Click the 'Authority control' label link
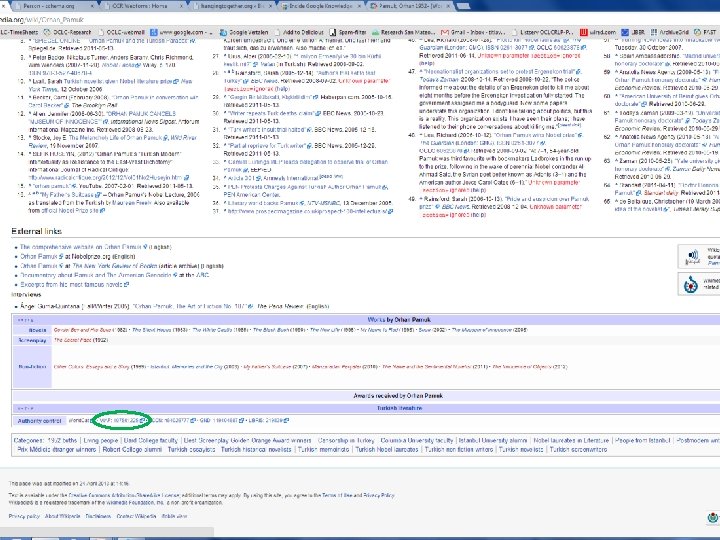This screenshot has width=720, height=540. [x=39, y=421]
